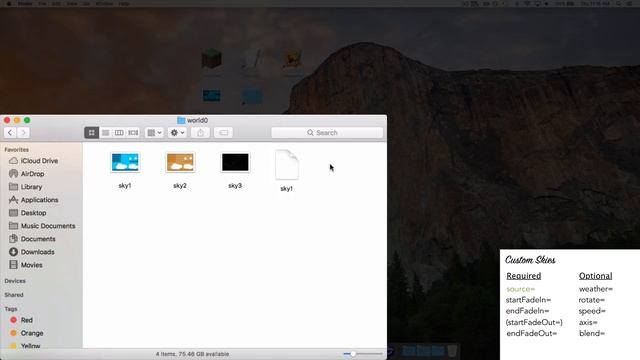
Task: Click the "source=" text in Custom Skies
Action: click(520, 289)
